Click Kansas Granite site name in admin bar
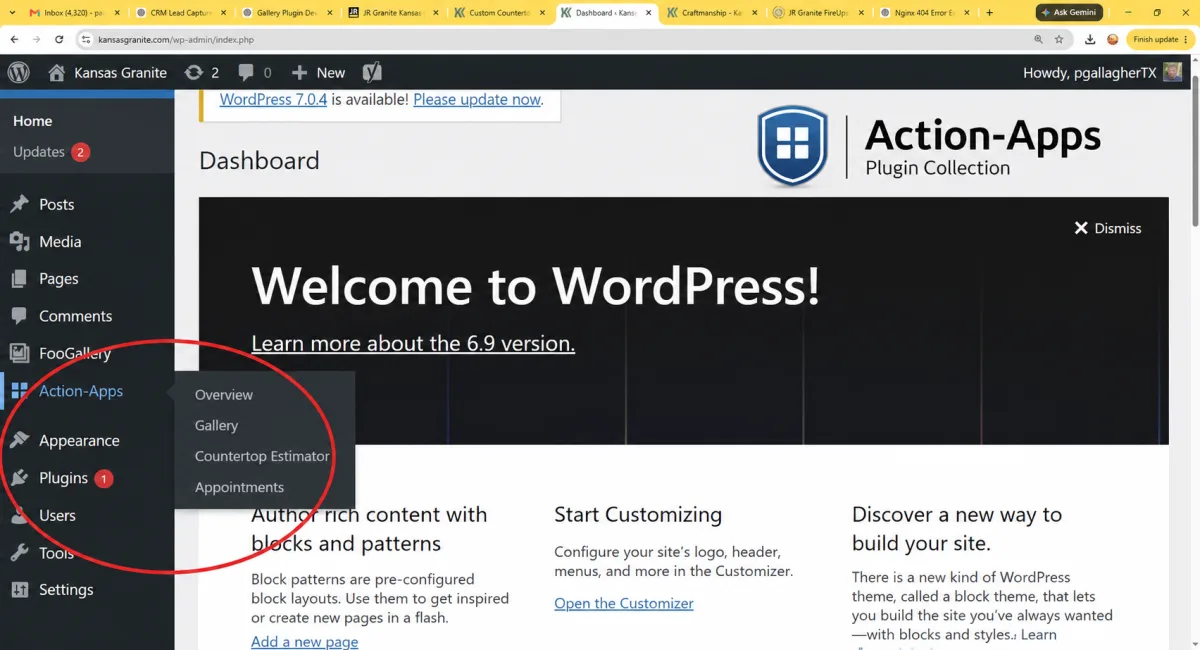The height and width of the screenshot is (650, 1200). [x=120, y=72]
